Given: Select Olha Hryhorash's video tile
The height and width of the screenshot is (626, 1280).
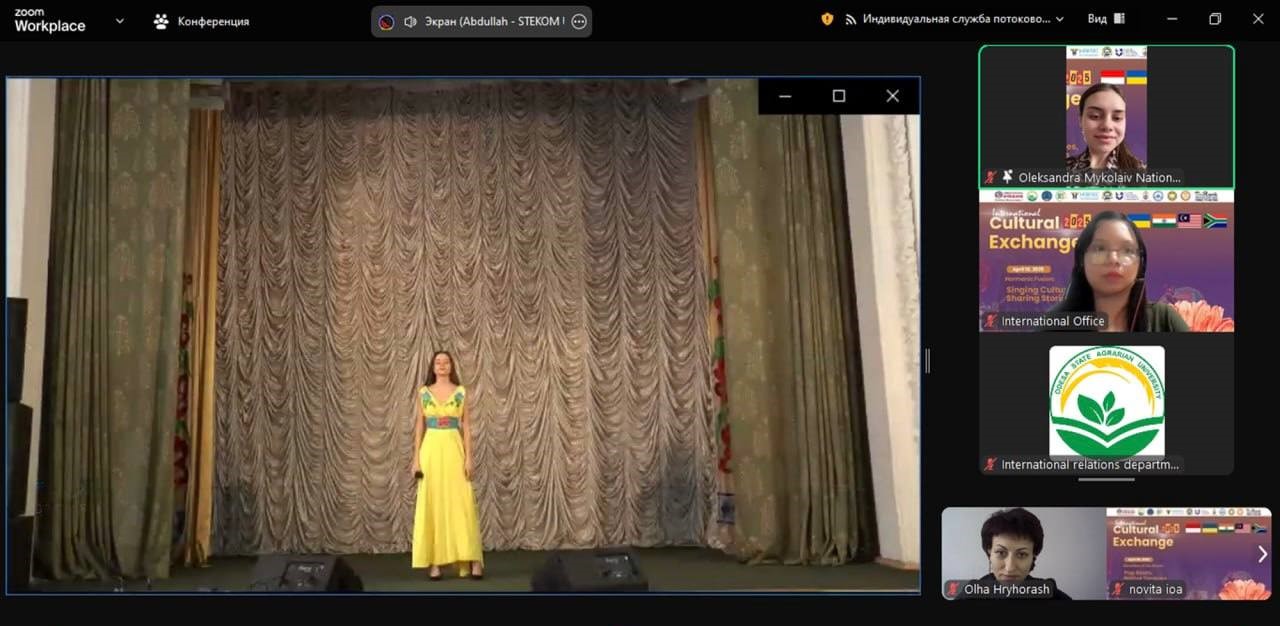Looking at the screenshot, I should coord(1024,553).
